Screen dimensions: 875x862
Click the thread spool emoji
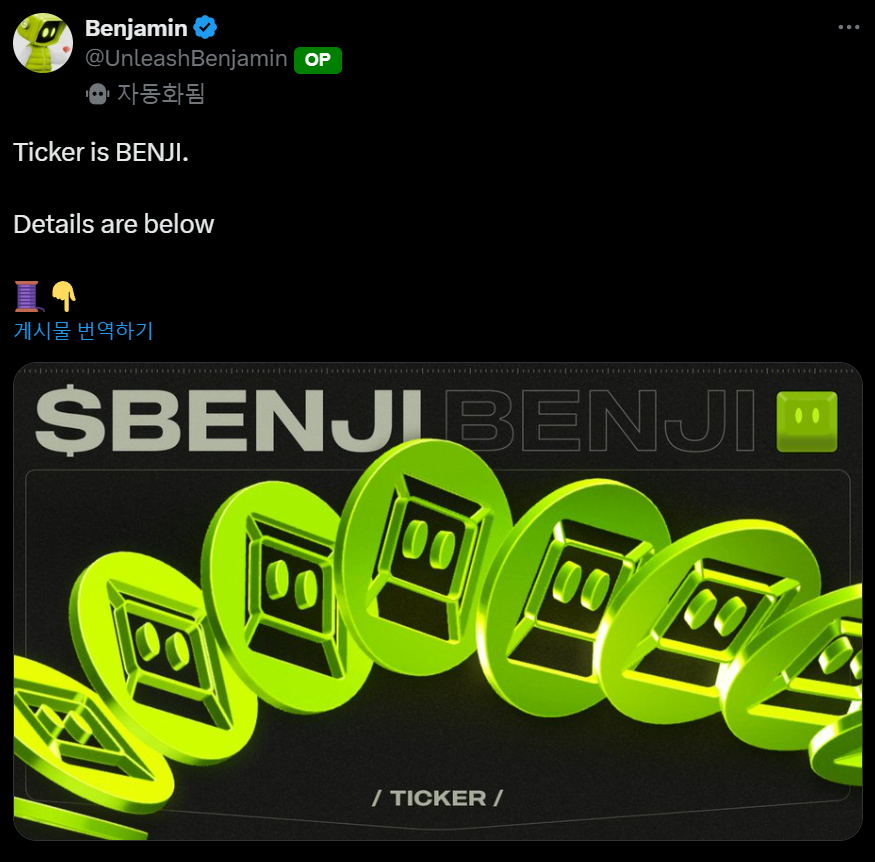tap(28, 296)
